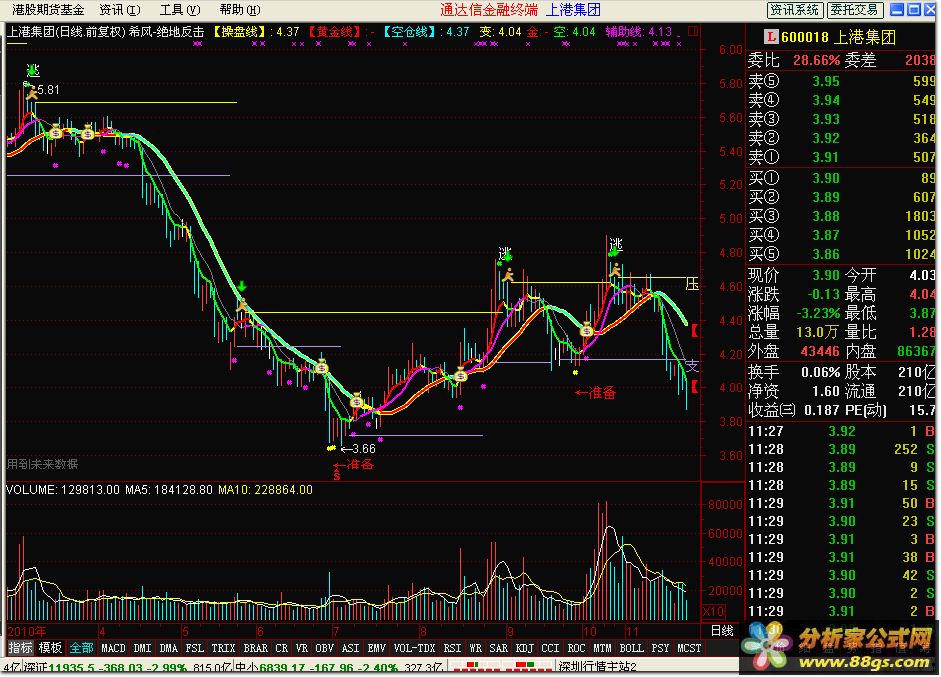Open the 工具(V) menu
Screen dimensions: 941x677
[179, 10]
